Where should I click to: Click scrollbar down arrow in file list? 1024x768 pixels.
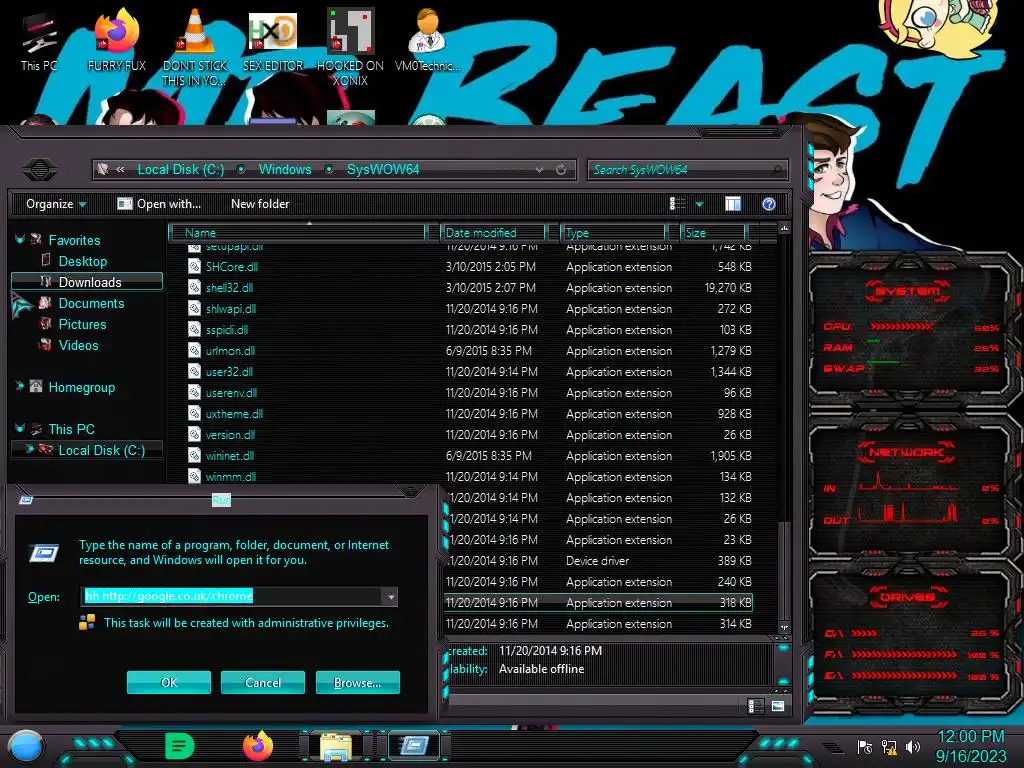coord(784,627)
